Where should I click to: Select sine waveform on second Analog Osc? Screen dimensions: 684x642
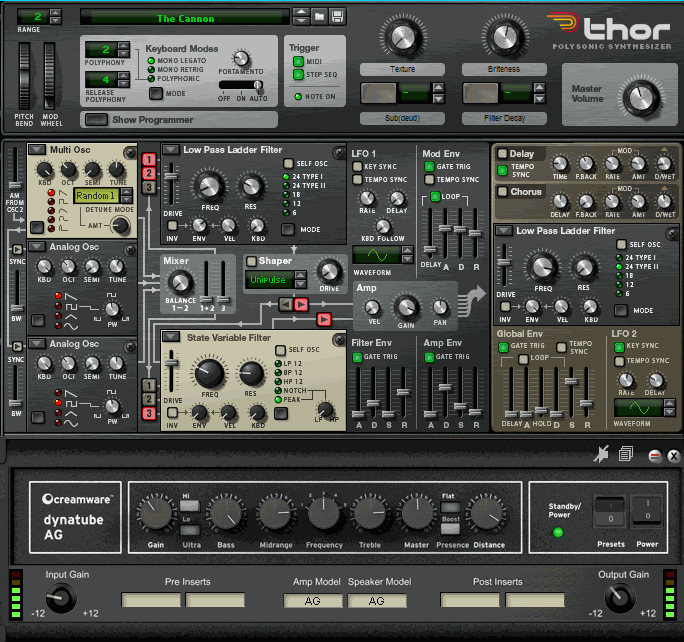tap(58, 422)
